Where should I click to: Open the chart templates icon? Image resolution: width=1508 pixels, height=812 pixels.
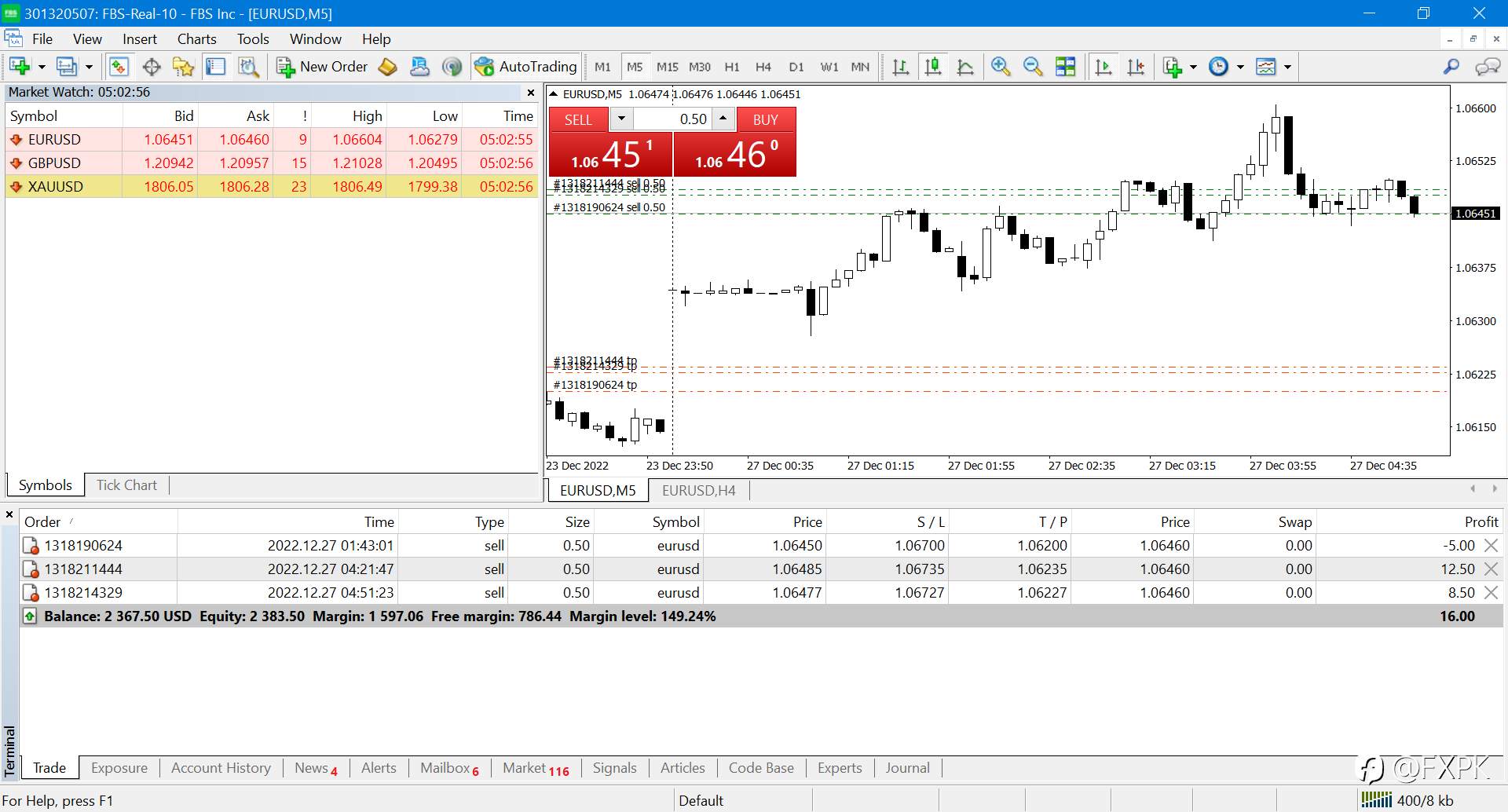click(1265, 67)
